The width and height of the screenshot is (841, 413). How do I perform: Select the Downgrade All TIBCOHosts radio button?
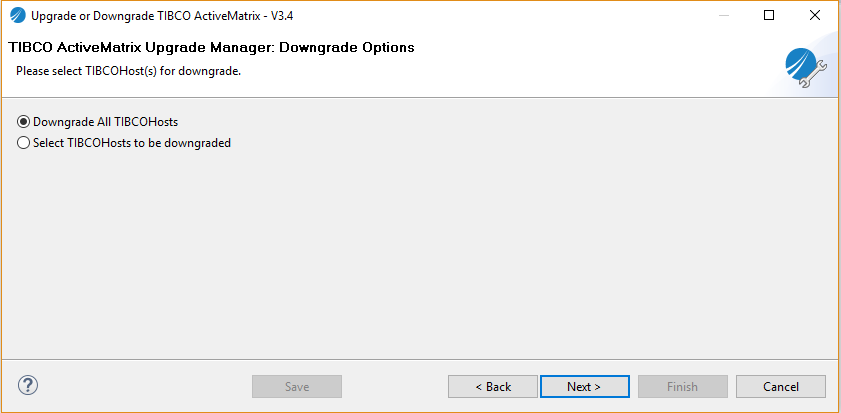click(24, 122)
